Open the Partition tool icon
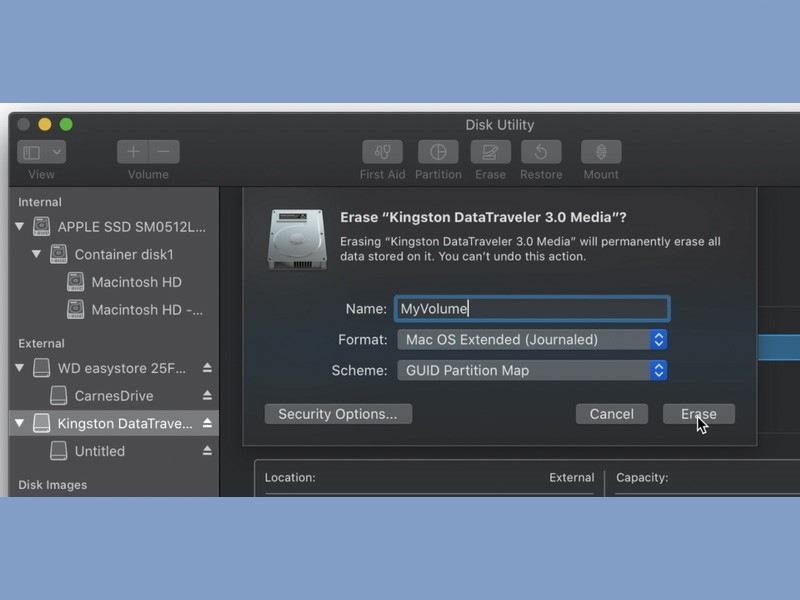Image resolution: width=800 pixels, height=600 pixels. [x=438, y=152]
